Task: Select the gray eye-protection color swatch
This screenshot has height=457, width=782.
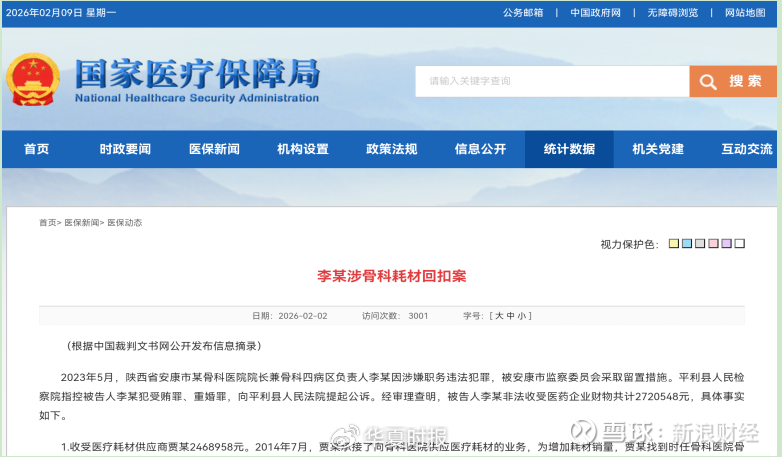Action: click(700, 243)
